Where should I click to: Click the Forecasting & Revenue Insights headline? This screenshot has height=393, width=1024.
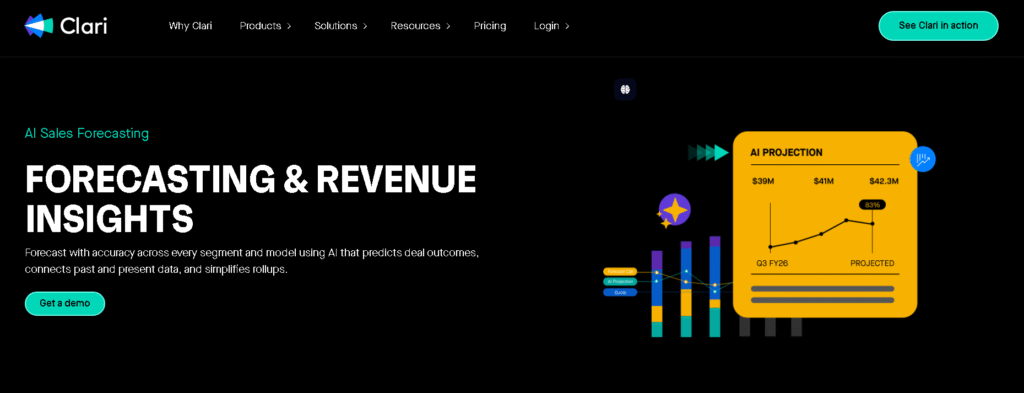250,199
